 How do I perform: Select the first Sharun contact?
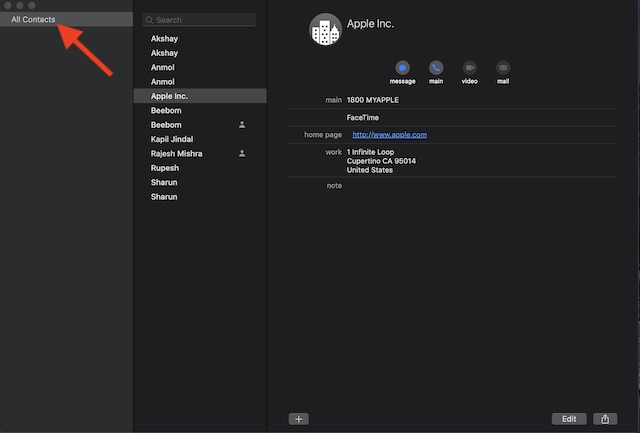[x=200, y=182]
